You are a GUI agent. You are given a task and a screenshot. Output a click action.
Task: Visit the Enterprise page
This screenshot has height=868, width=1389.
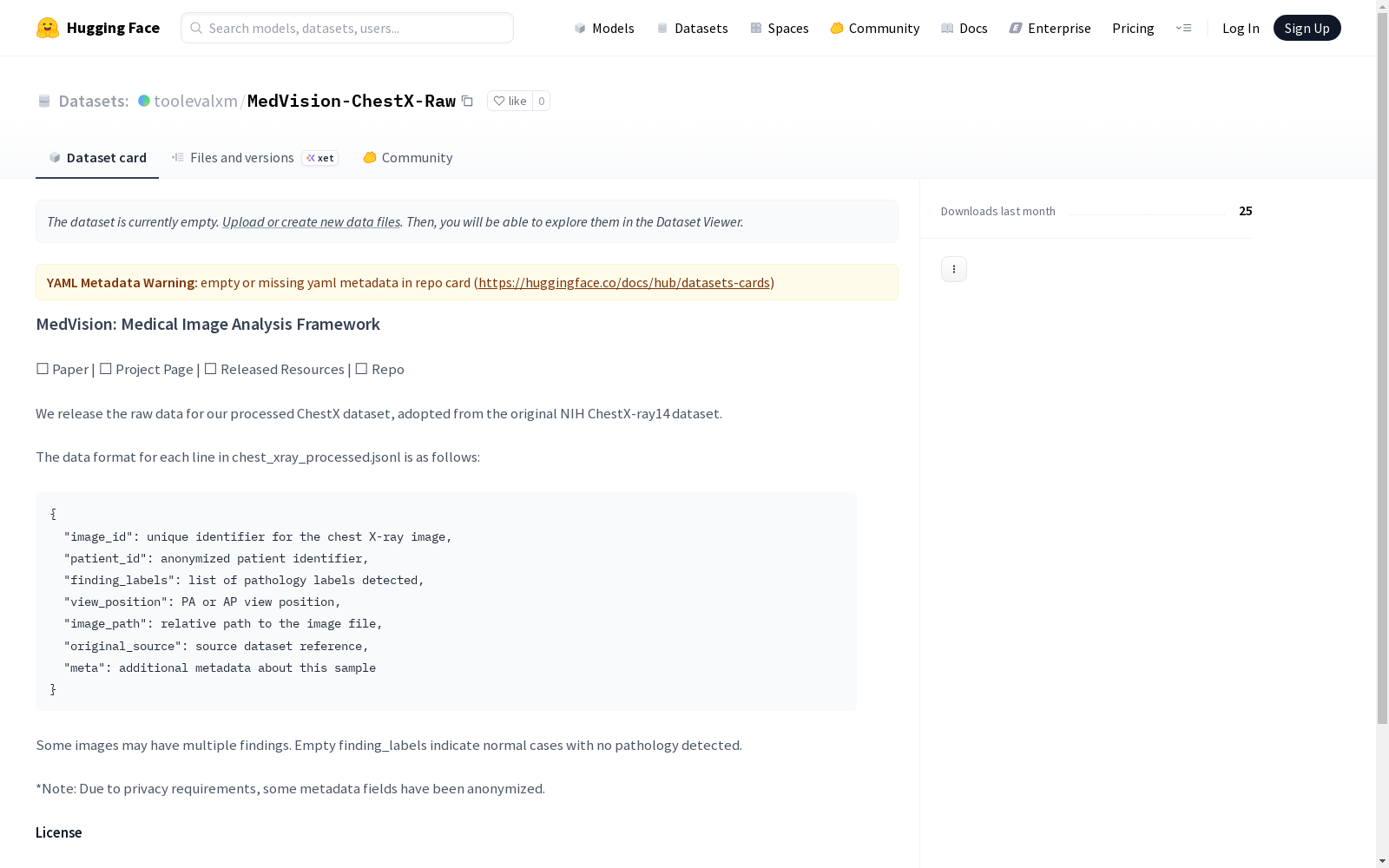click(x=1050, y=28)
